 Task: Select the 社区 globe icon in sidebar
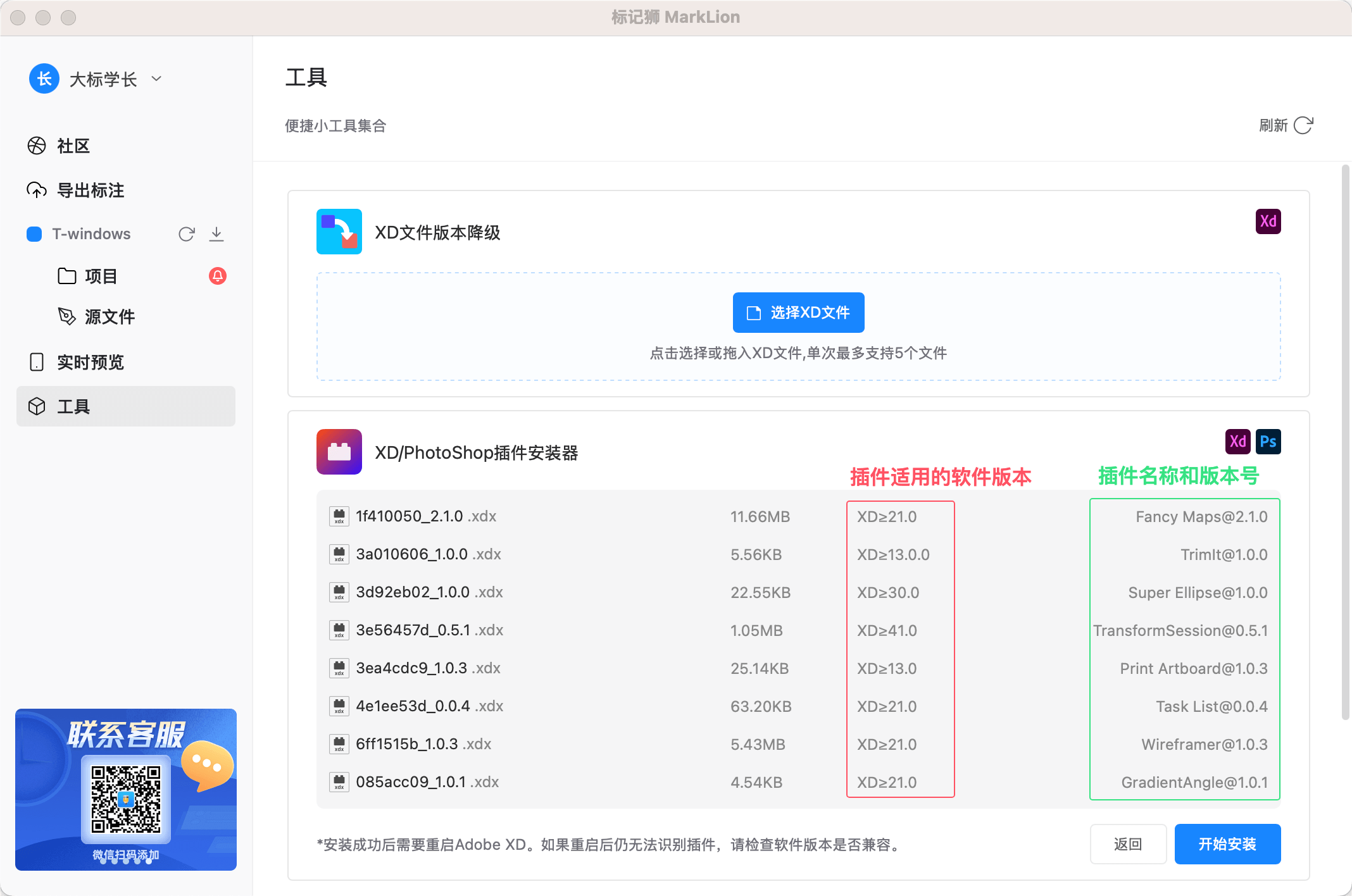37,146
